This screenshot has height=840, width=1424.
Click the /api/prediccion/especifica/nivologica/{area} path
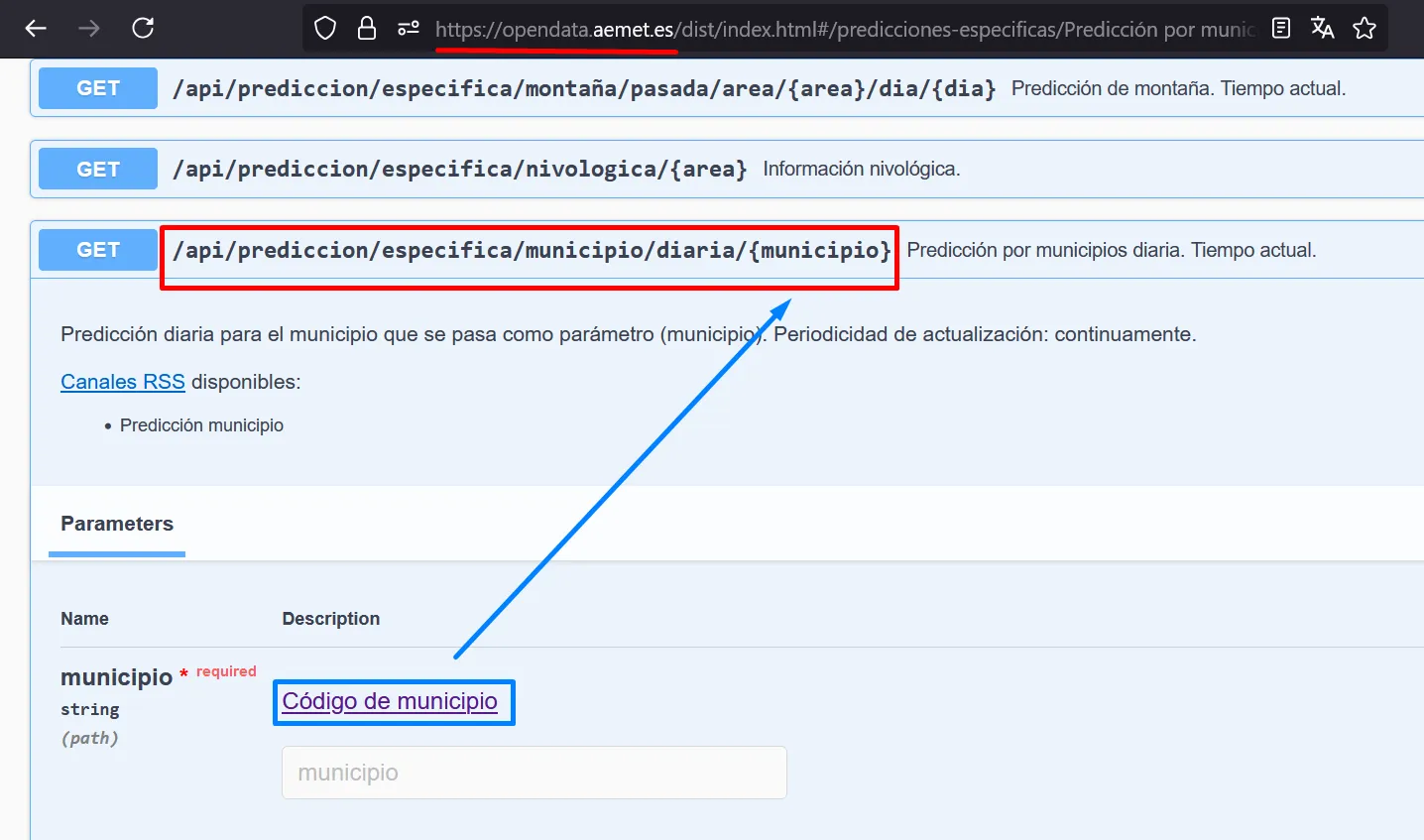coord(459,170)
